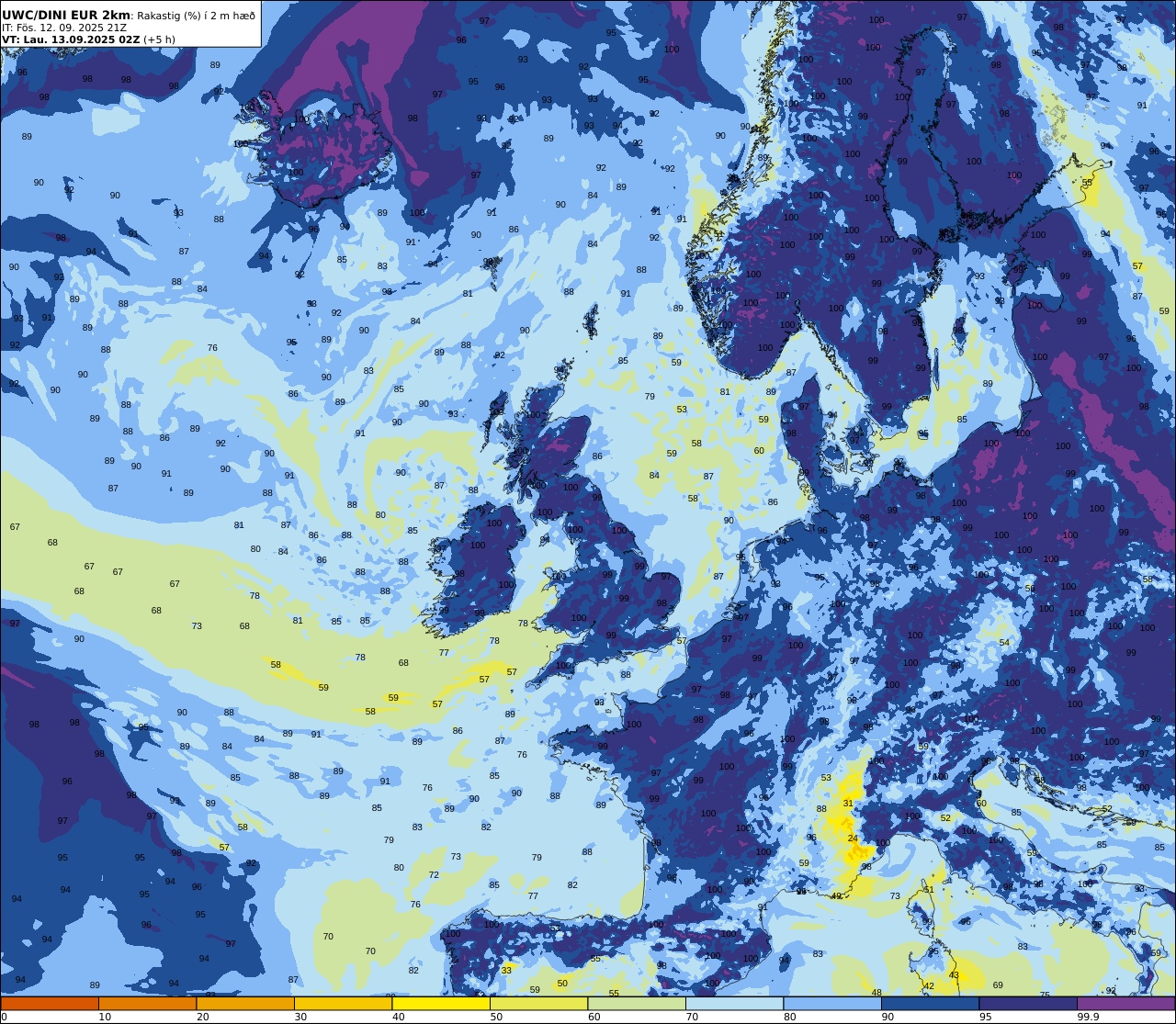Click the humidity value '31' on map
Screen dimensions: 1176x1024
(848, 804)
